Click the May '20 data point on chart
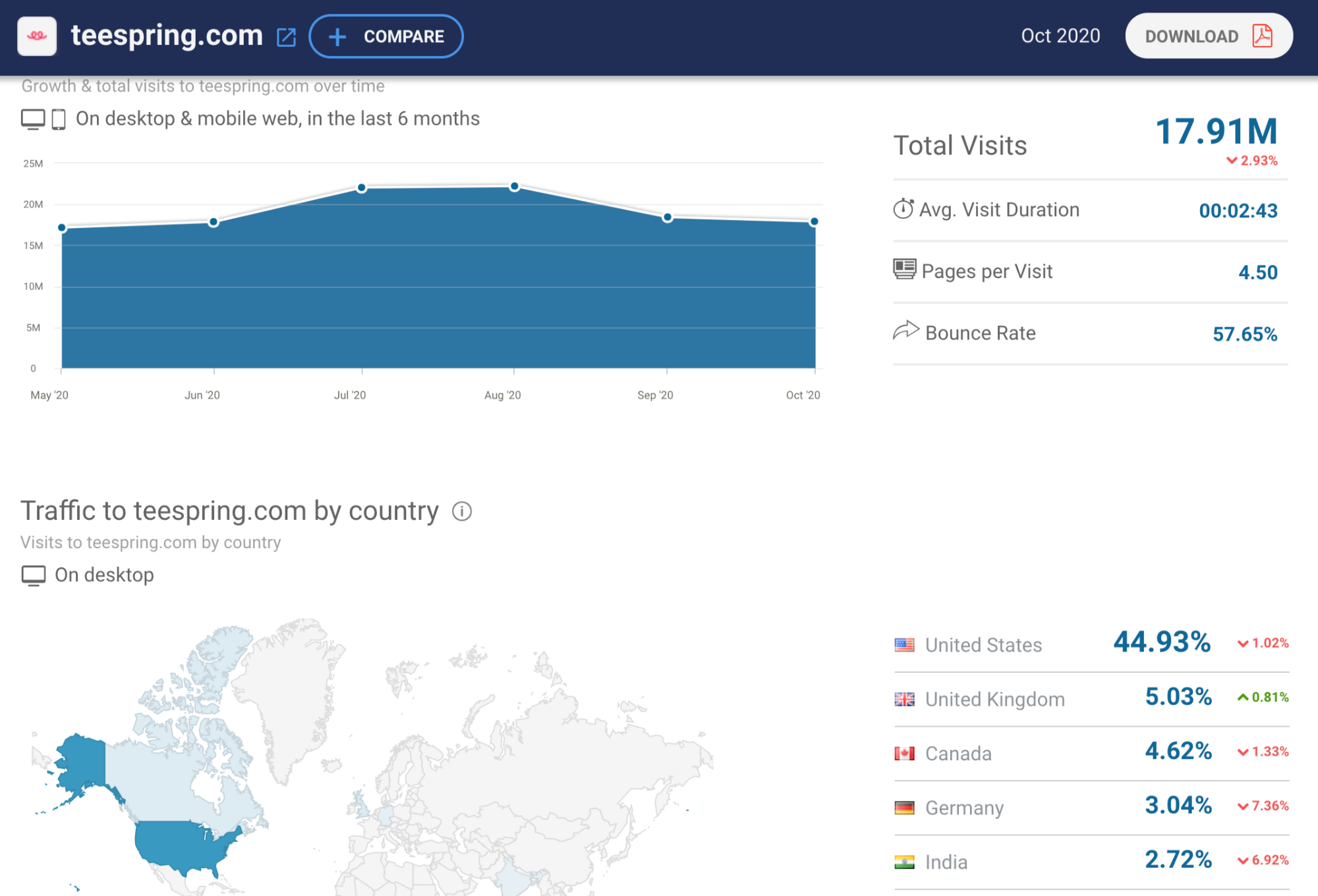This screenshot has height=896, width=1318. [62, 228]
